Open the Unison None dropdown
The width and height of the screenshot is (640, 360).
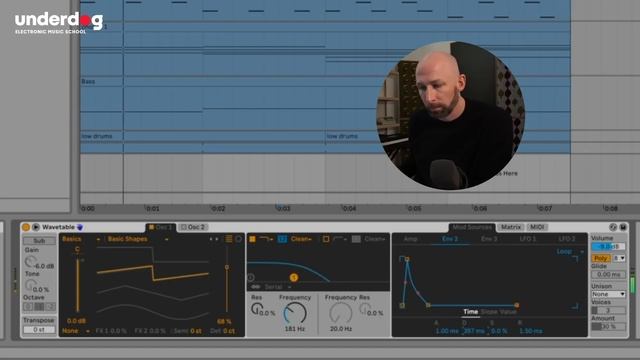pos(608,294)
